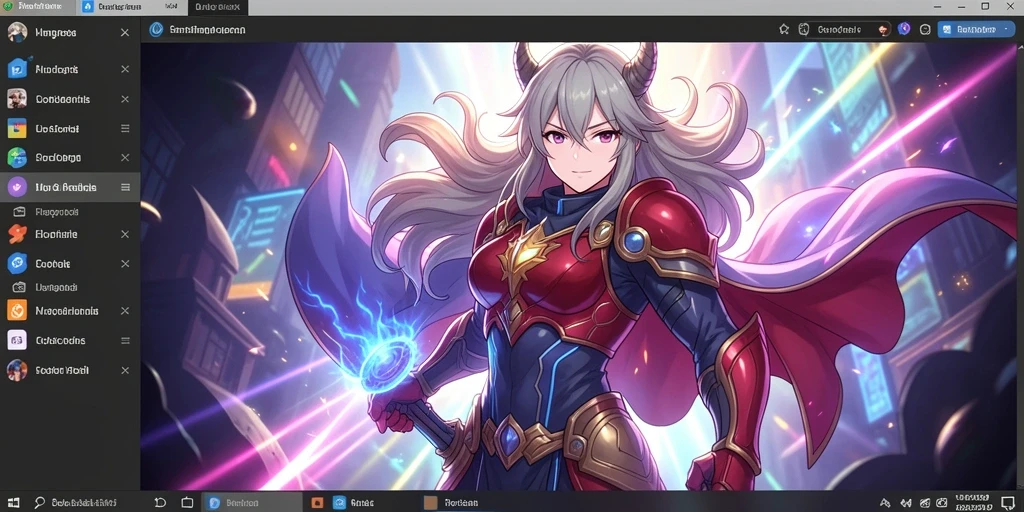Click the blue button in the top-right toolbar
Viewport: 1024px width, 512px height.
pos(976,29)
